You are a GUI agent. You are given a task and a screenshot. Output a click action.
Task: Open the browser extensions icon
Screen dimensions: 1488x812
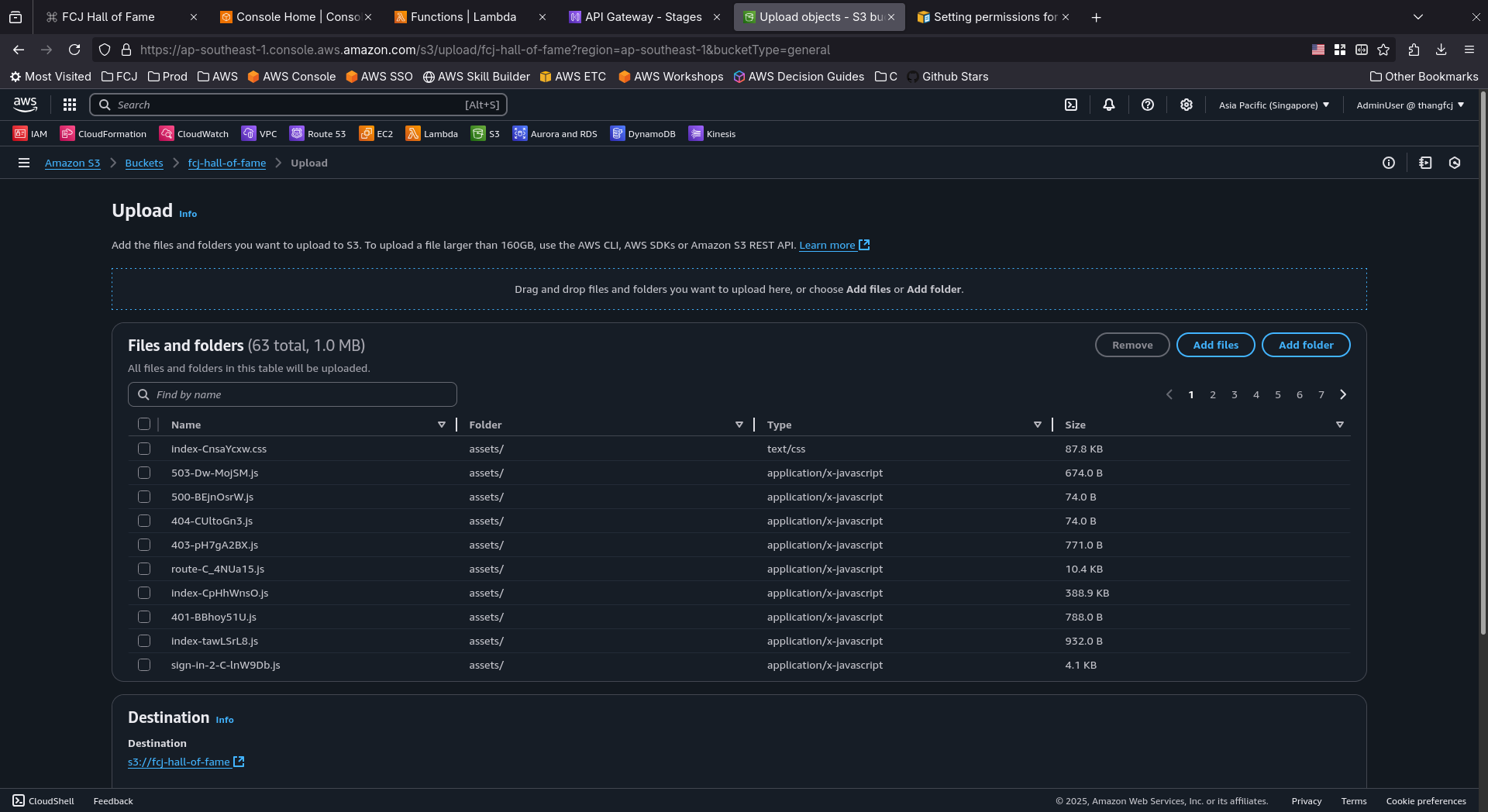click(x=1414, y=50)
